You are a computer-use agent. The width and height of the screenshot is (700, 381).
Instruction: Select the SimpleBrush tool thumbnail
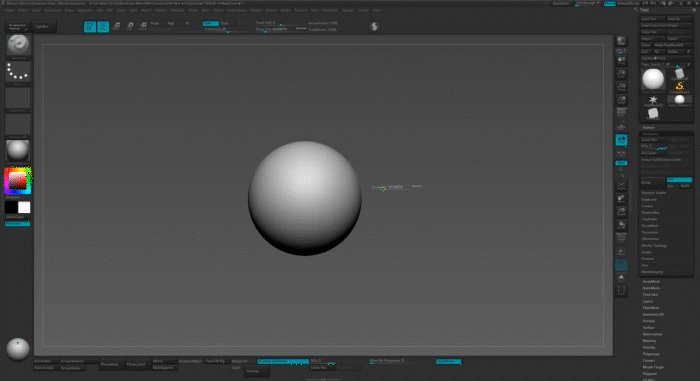(x=679, y=86)
